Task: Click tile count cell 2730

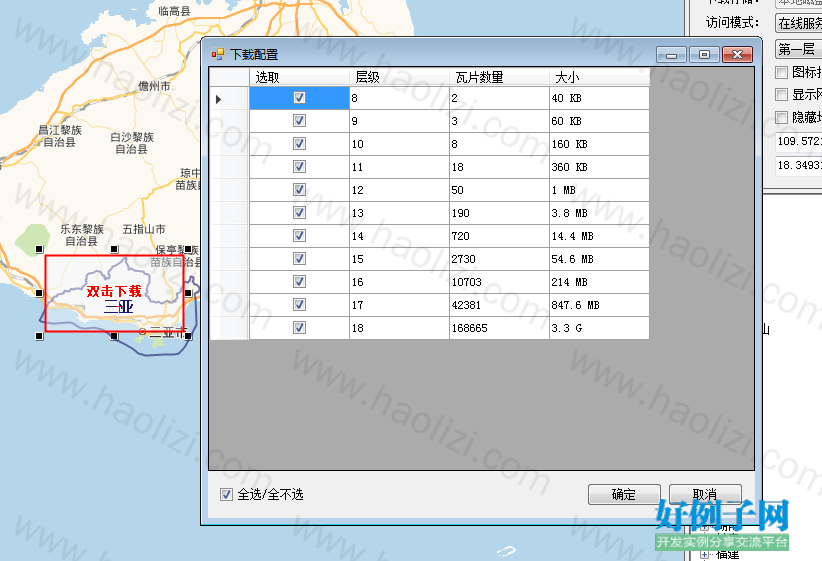Action: pos(499,259)
